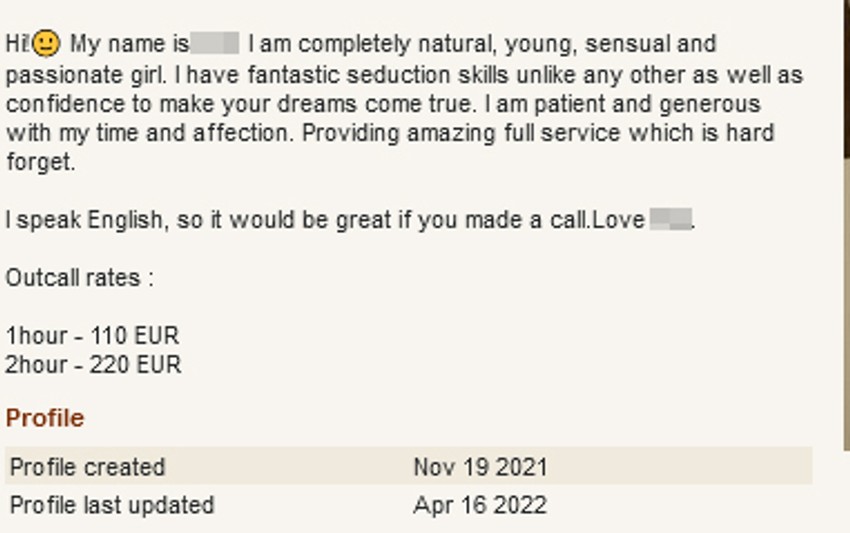Click the Profile section heading

[x=45, y=418]
